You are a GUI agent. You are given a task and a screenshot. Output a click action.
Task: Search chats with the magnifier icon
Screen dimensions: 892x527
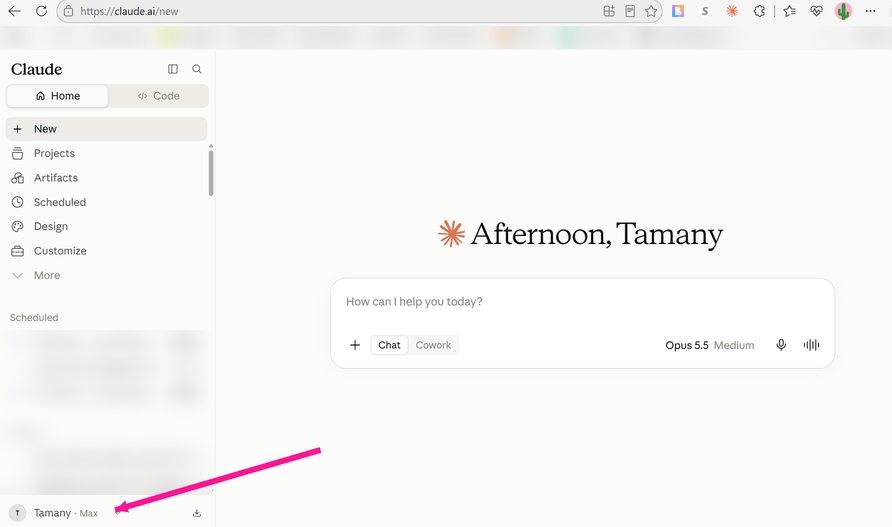(x=197, y=69)
